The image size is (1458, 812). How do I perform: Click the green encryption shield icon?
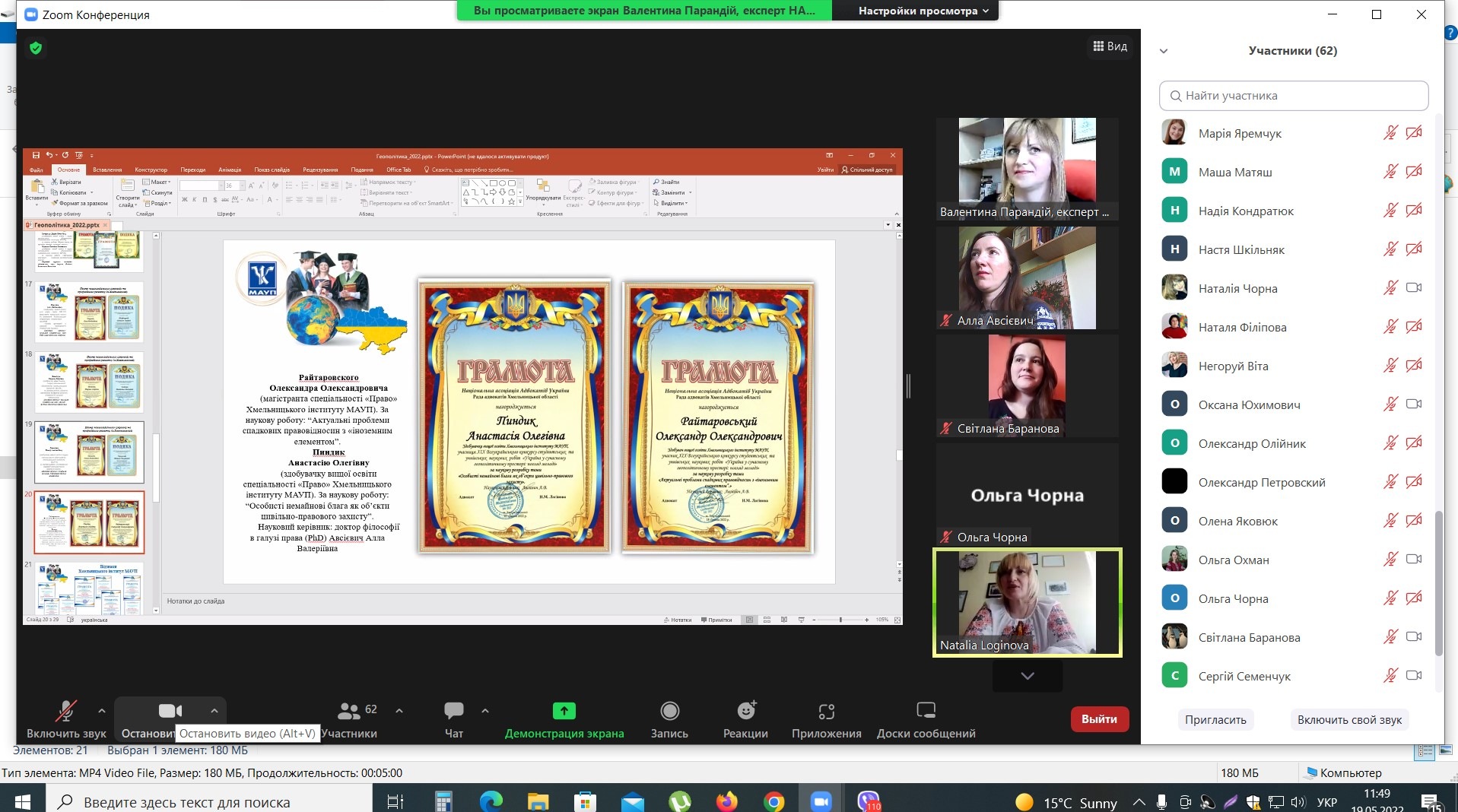pos(36,49)
